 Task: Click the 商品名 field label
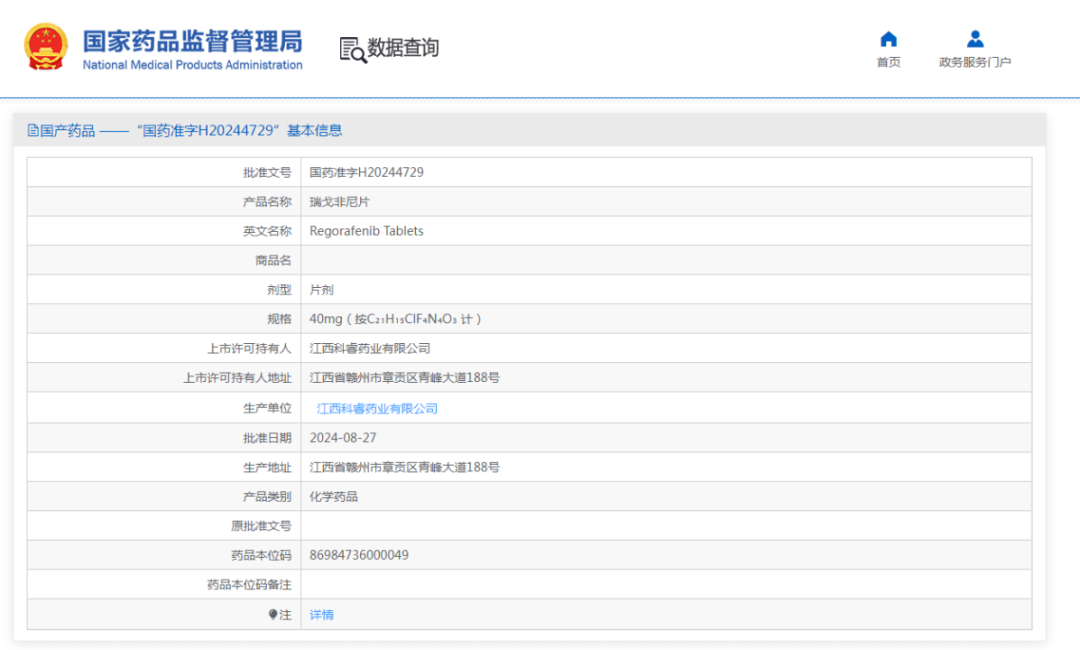click(x=273, y=260)
